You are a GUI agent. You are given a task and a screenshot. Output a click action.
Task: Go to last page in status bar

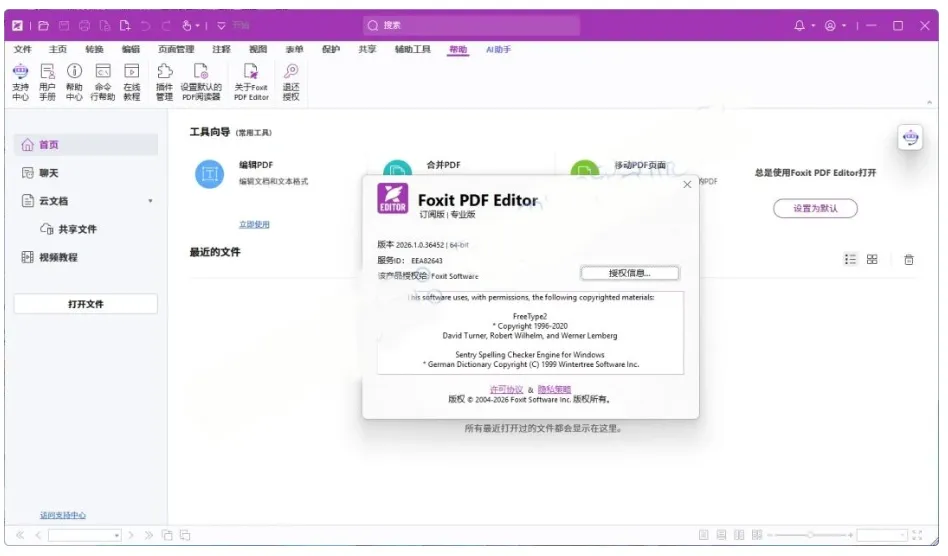(x=149, y=535)
